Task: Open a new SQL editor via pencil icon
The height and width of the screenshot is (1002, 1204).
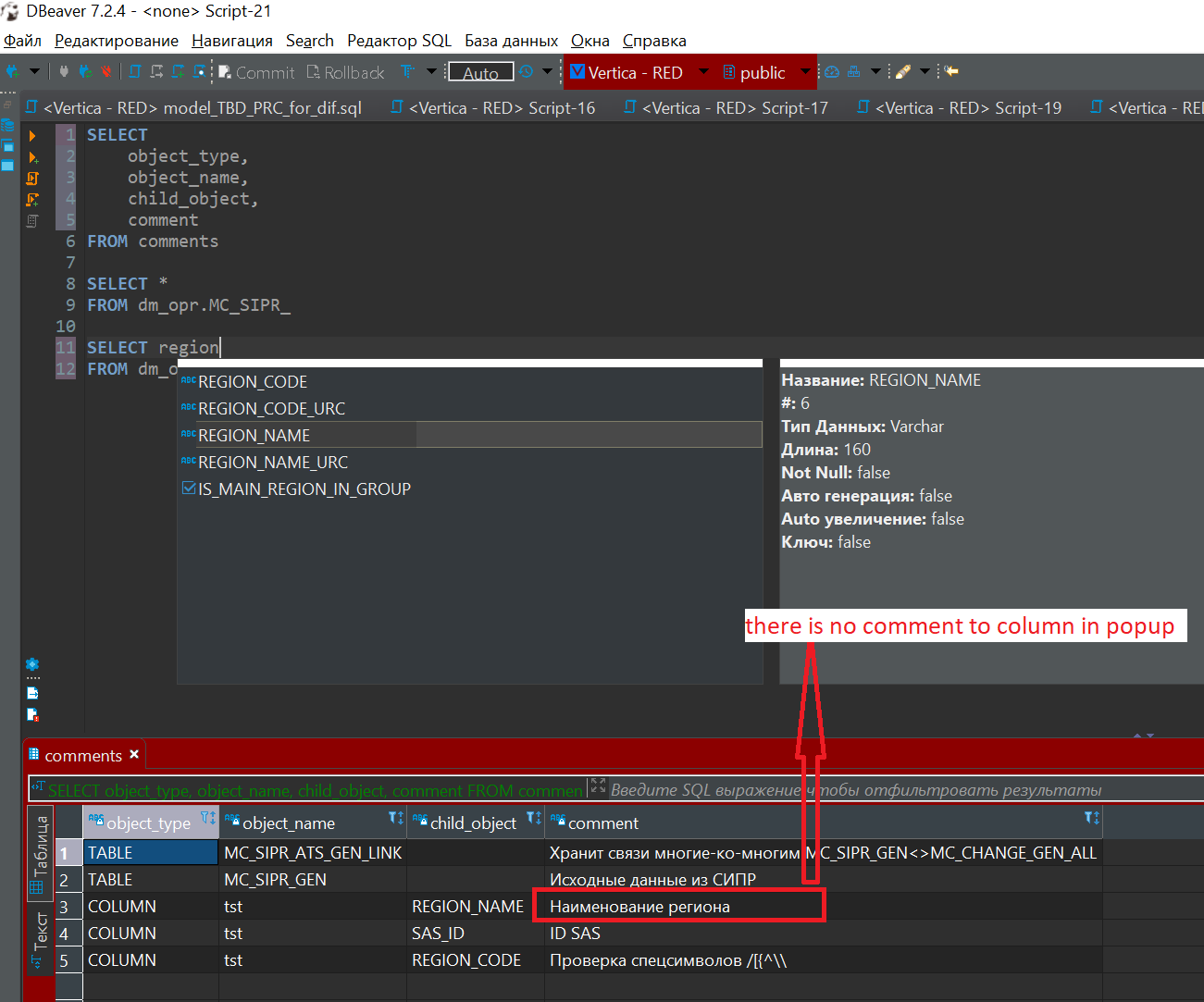Action: pyautogui.click(x=902, y=71)
